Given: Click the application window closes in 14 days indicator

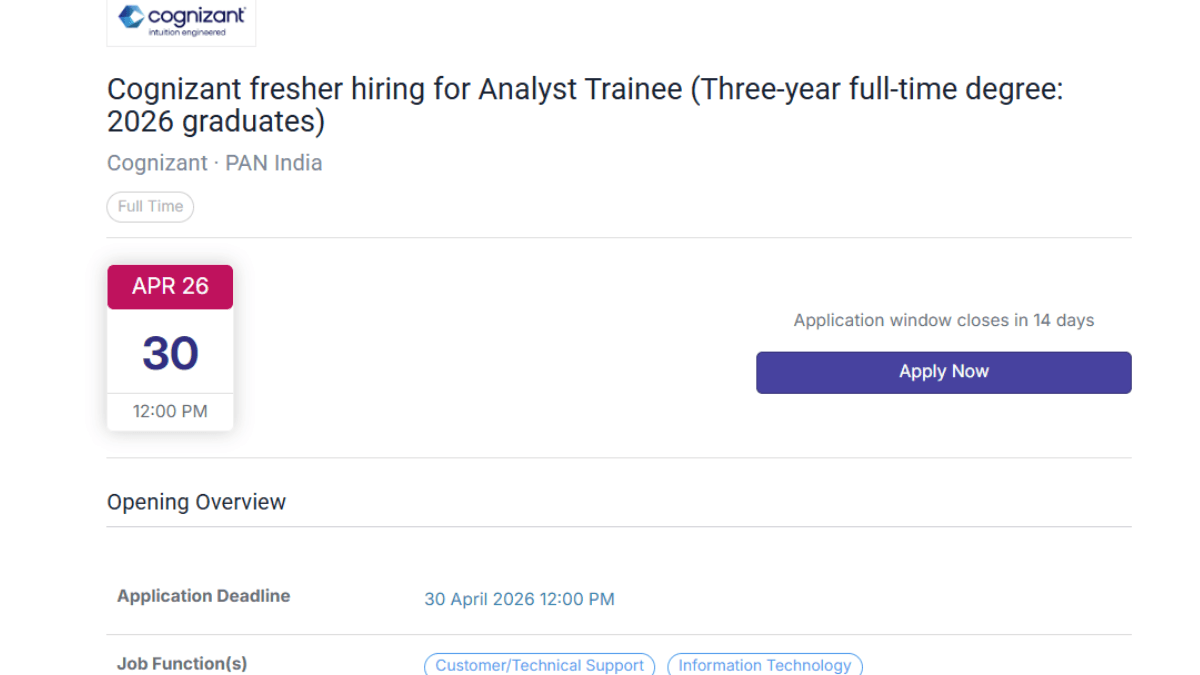Looking at the screenshot, I should [x=943, y=320].
